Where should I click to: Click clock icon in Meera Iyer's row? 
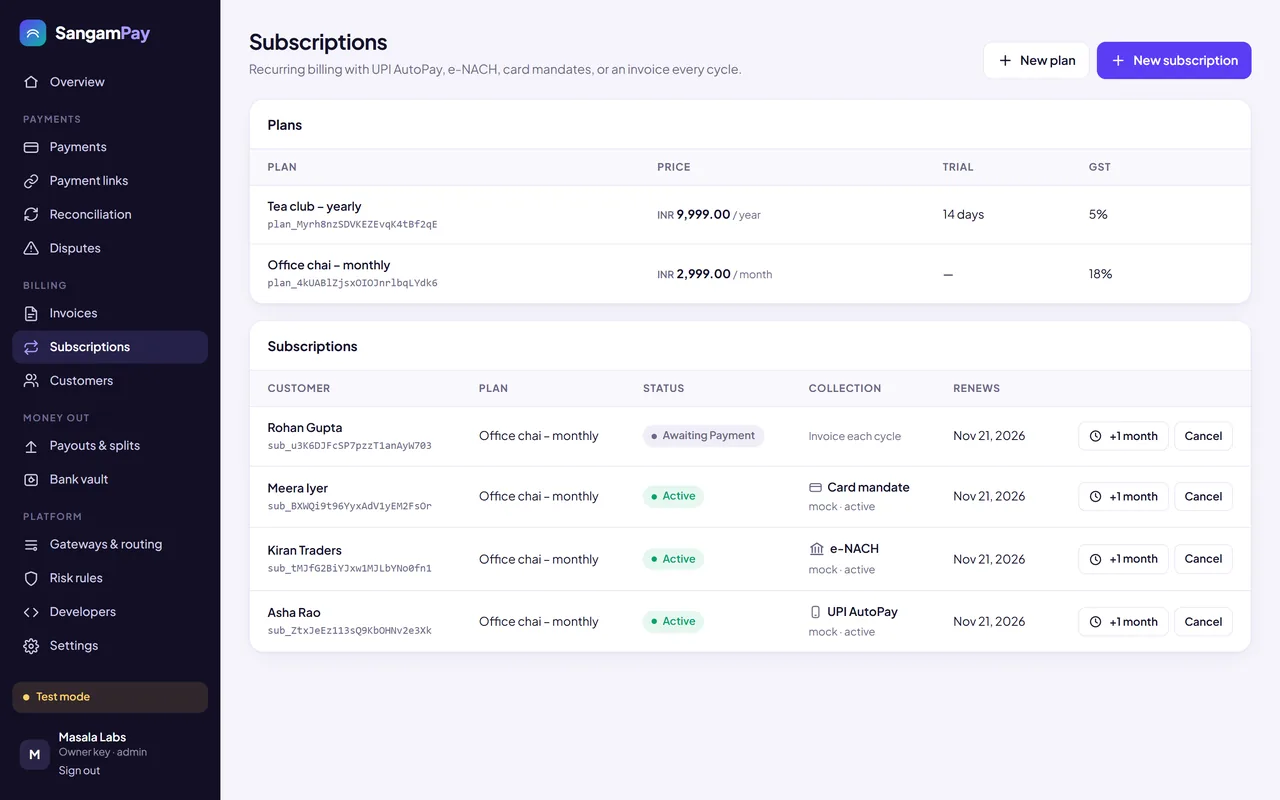tap(1096, 497)
